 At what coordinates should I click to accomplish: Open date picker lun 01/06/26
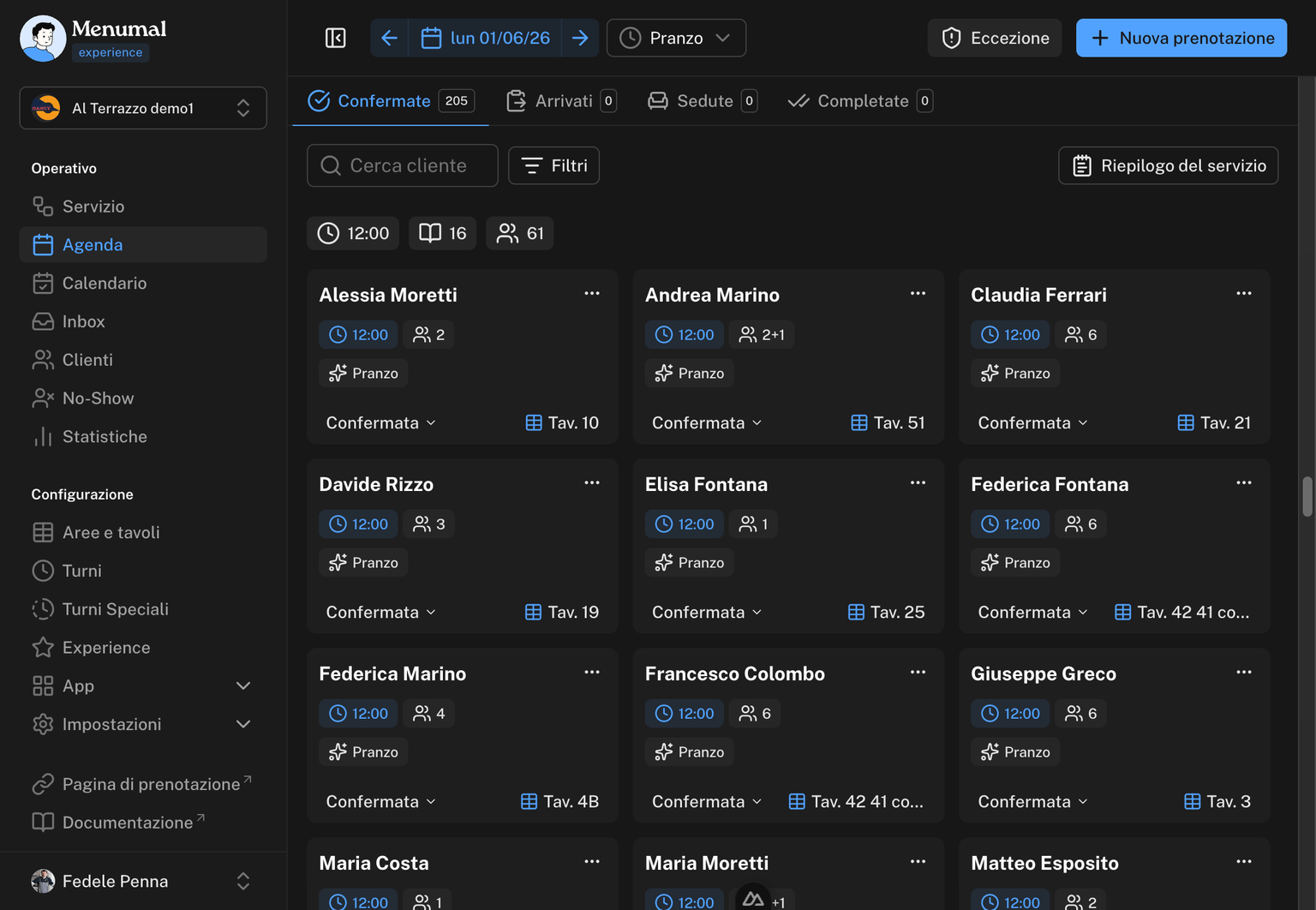click(486, 38)
